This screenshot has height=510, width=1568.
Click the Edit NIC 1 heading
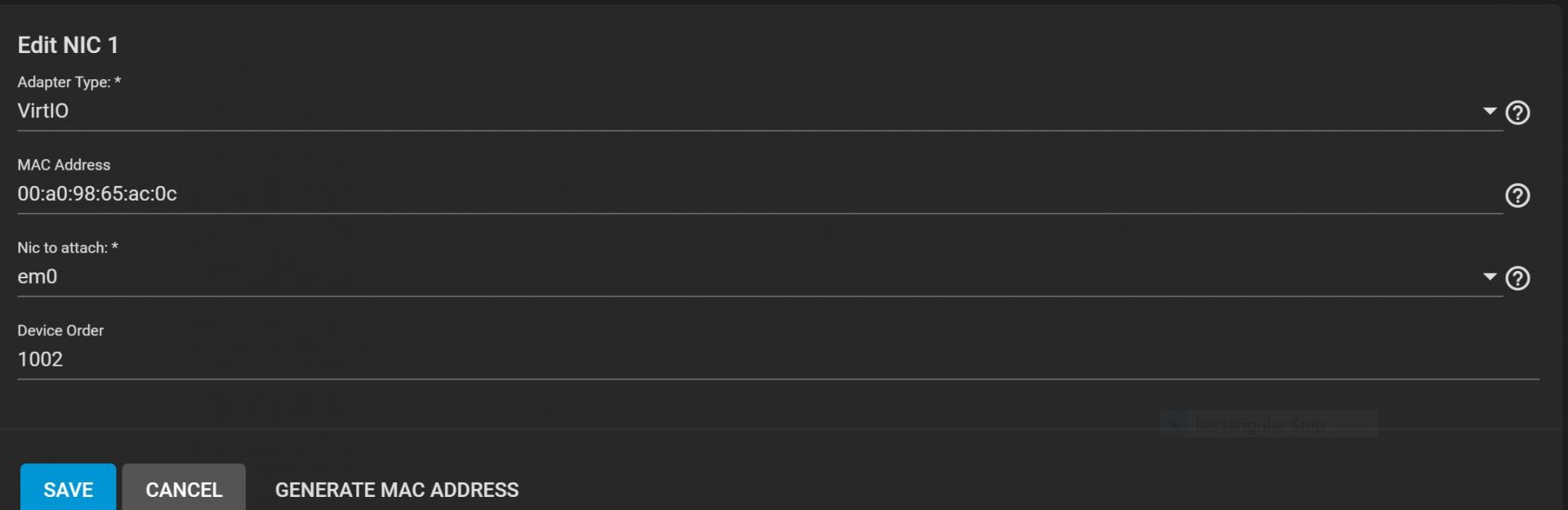(68, 45)
